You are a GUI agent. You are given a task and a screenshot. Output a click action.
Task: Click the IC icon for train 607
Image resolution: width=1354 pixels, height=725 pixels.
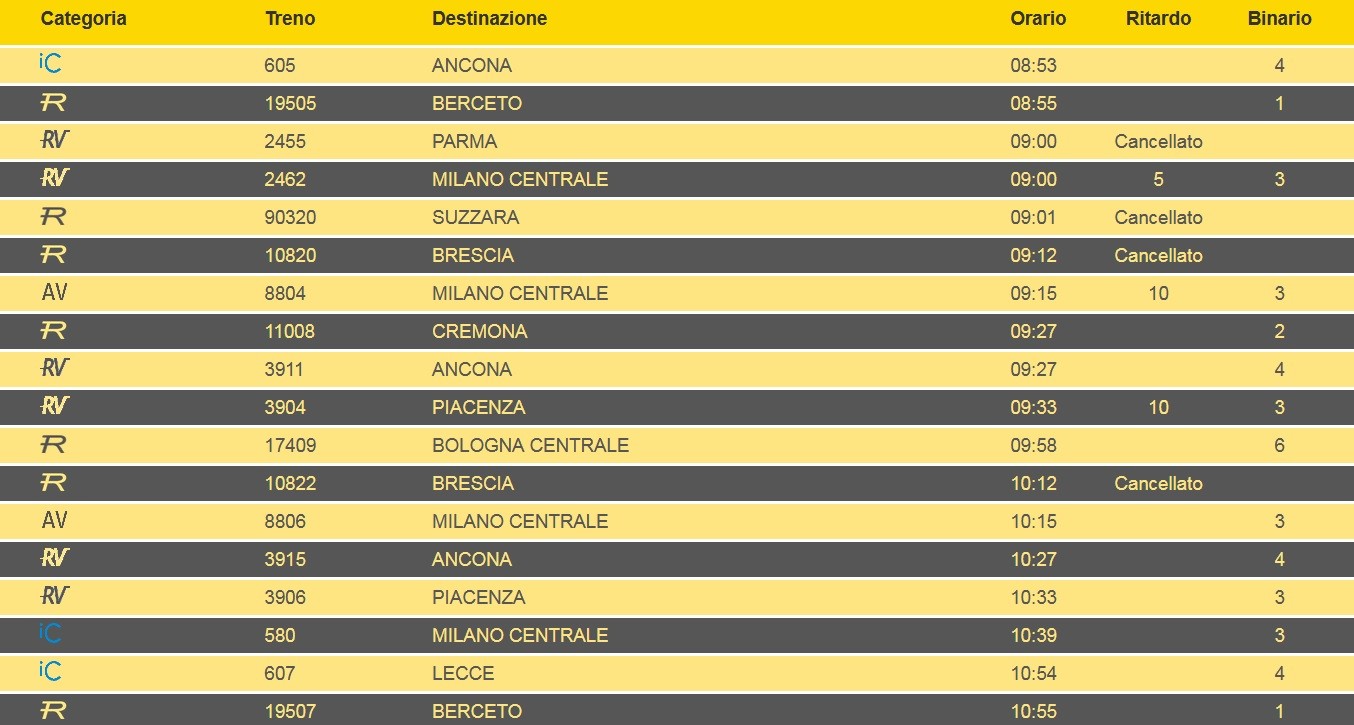point(50,672)
